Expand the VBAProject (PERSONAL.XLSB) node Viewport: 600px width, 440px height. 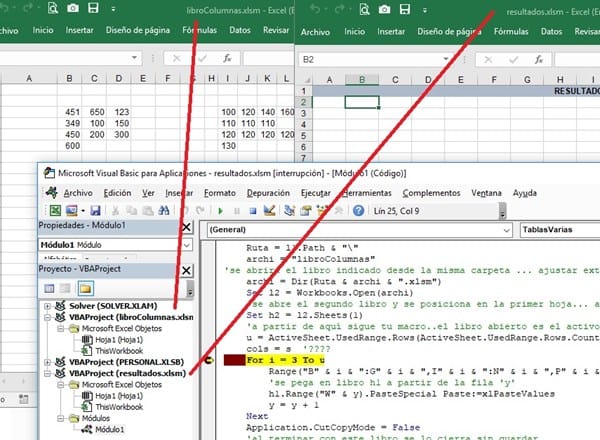pyautogui.click(x=47, y=362)
